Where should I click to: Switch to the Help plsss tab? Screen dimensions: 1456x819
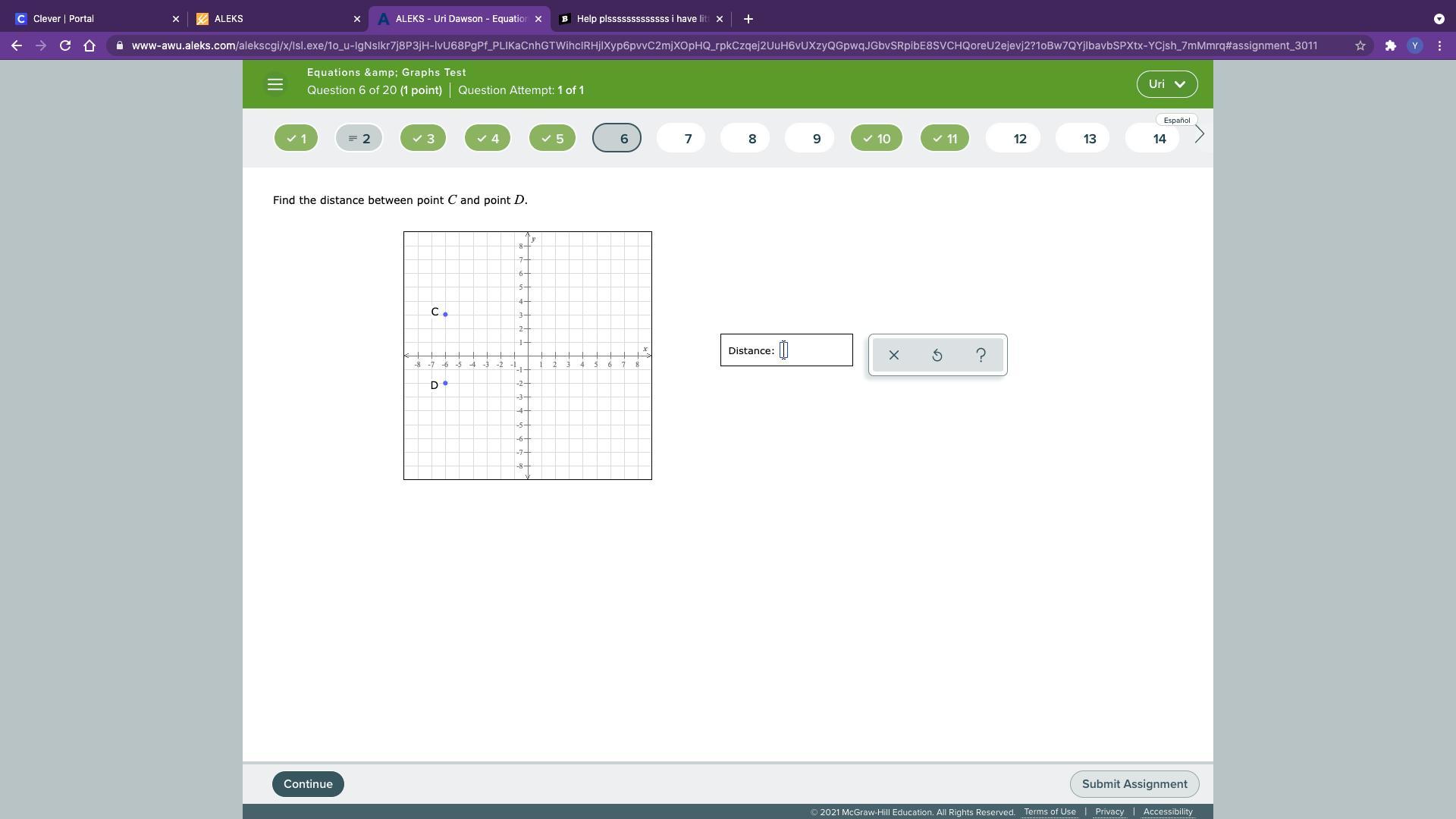[x=641, y=19]
